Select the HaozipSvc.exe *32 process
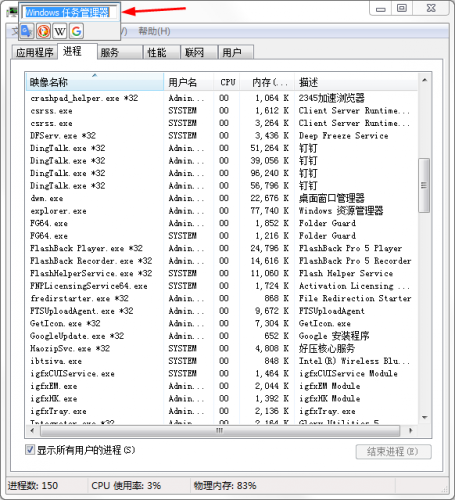Viewport: 455px width, 500px height. 222,349
